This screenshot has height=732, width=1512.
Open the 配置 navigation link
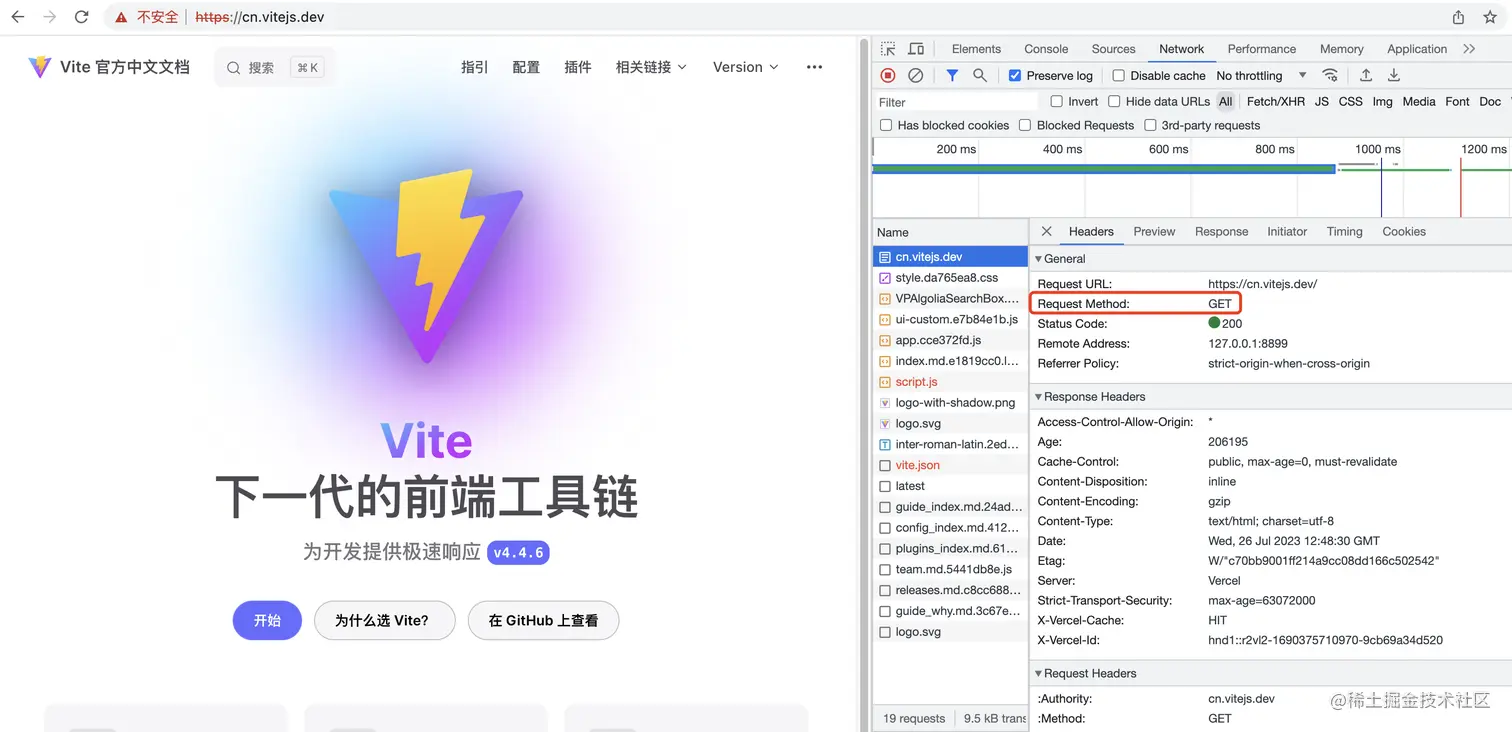tap(526, 67)
